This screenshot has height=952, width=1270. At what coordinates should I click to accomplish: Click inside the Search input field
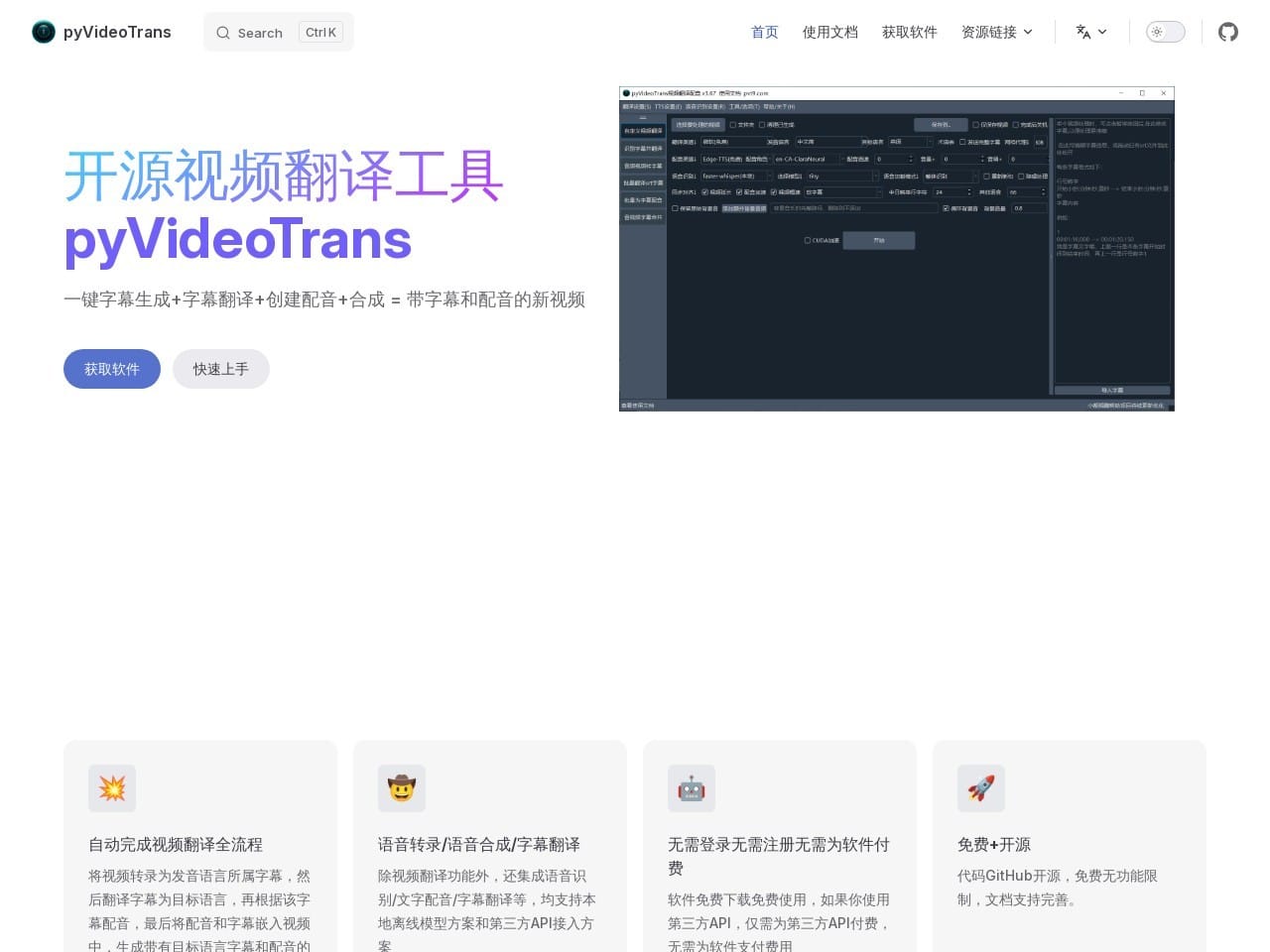pos(266,32)
